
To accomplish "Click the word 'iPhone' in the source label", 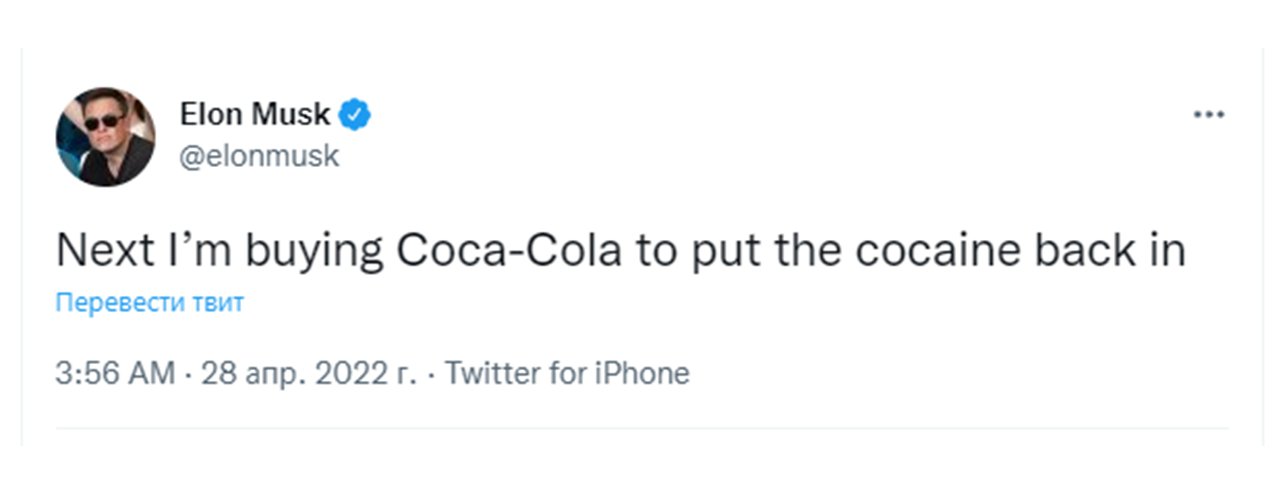I will click(640, 374).
